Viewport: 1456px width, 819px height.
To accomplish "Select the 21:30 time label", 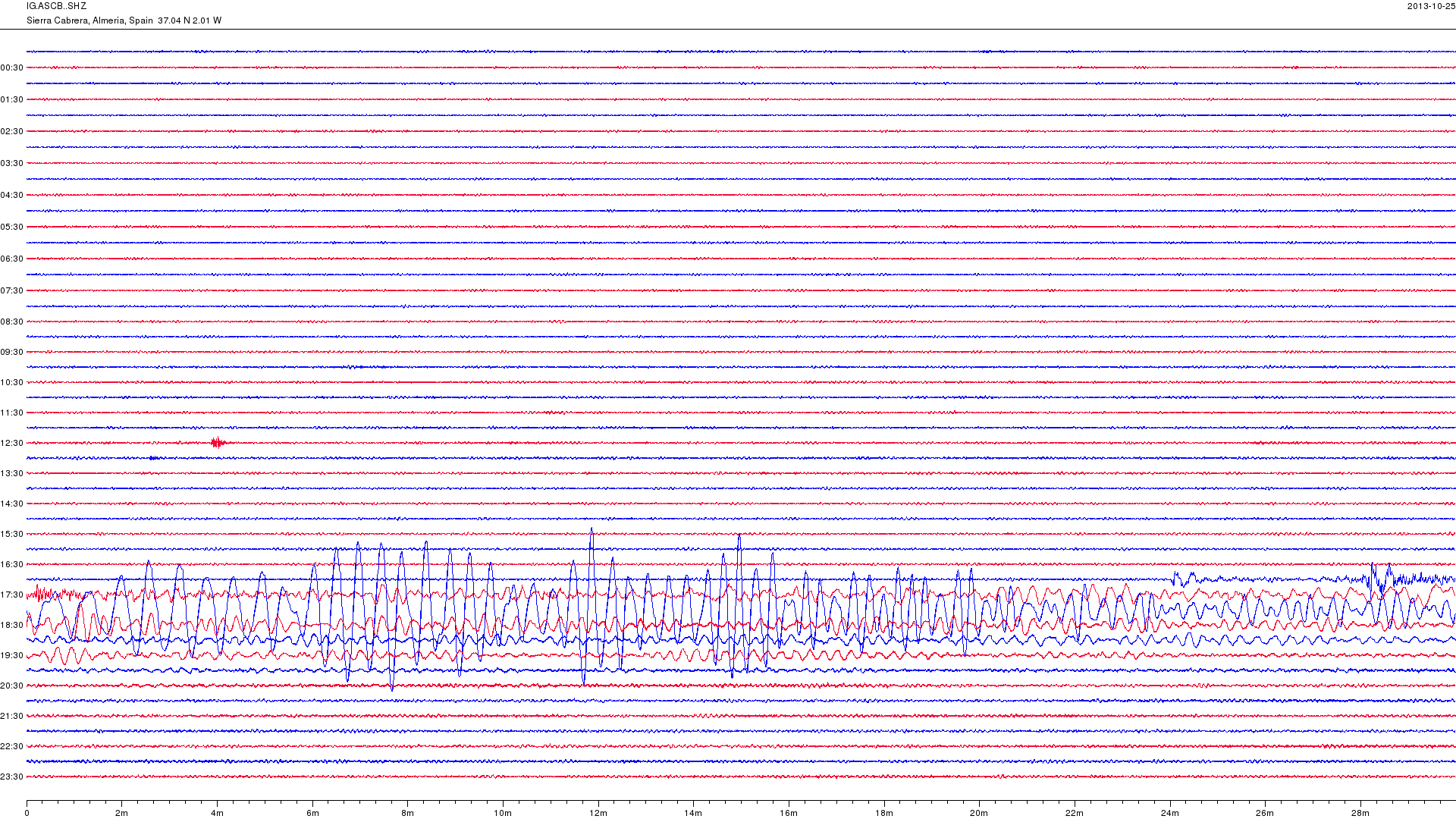I will [x=12, y=717].
